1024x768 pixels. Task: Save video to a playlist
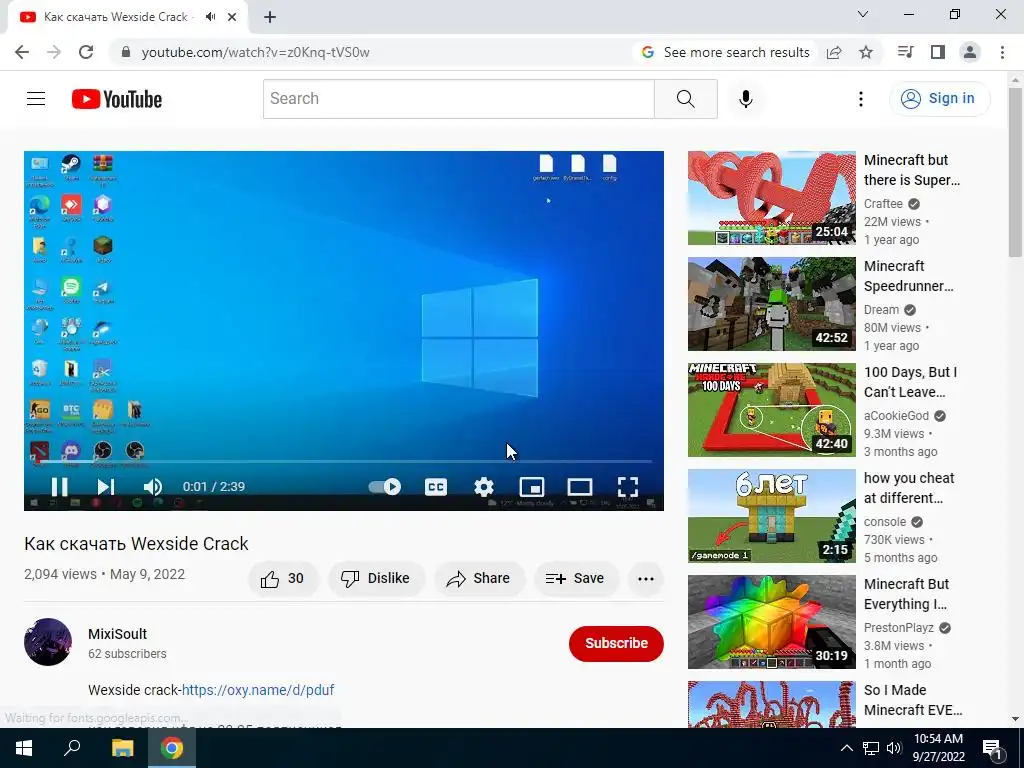click(x=575, y=579)
